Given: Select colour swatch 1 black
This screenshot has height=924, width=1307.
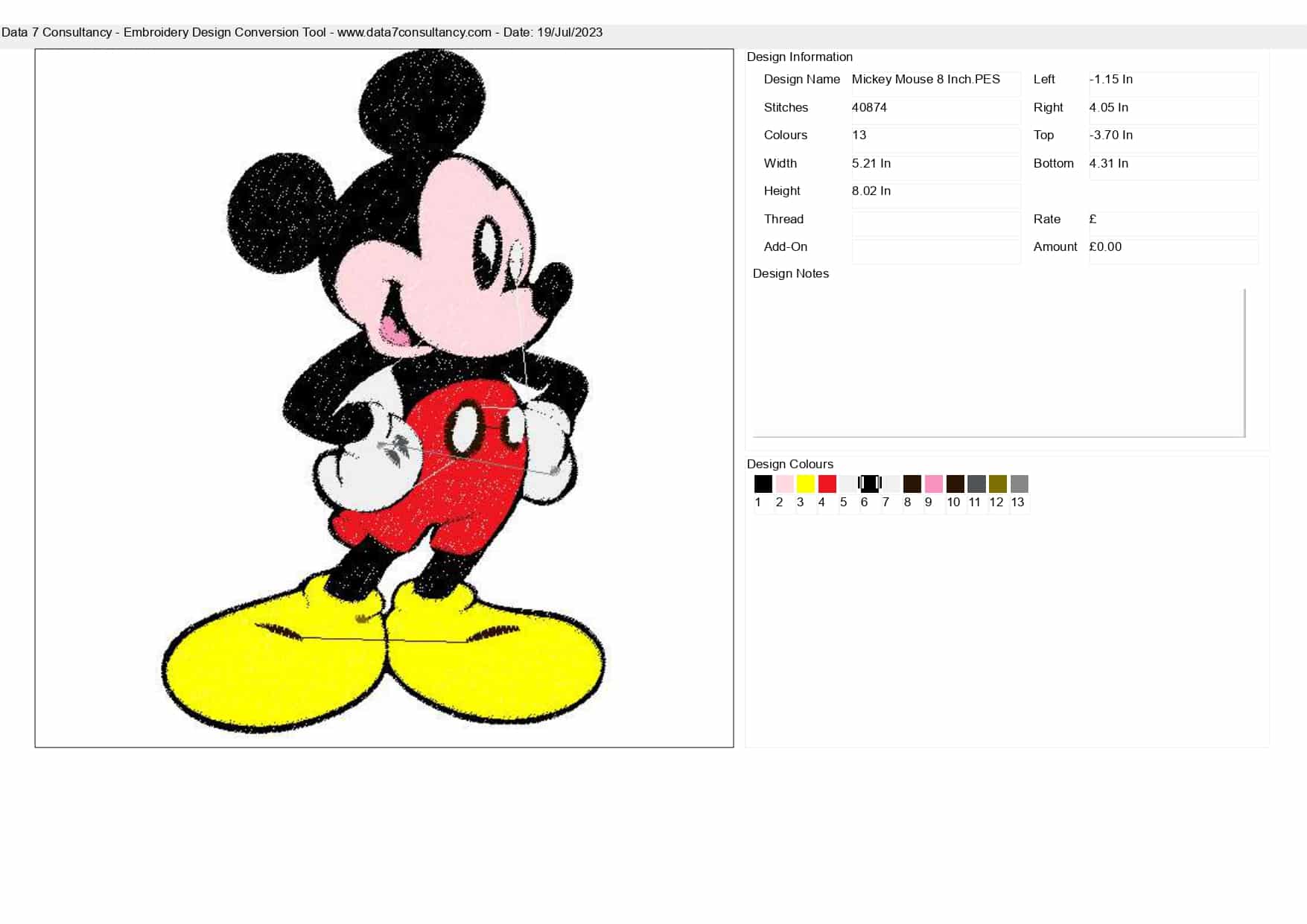Looking at the screenshot, I should click(x=763, y=484).
